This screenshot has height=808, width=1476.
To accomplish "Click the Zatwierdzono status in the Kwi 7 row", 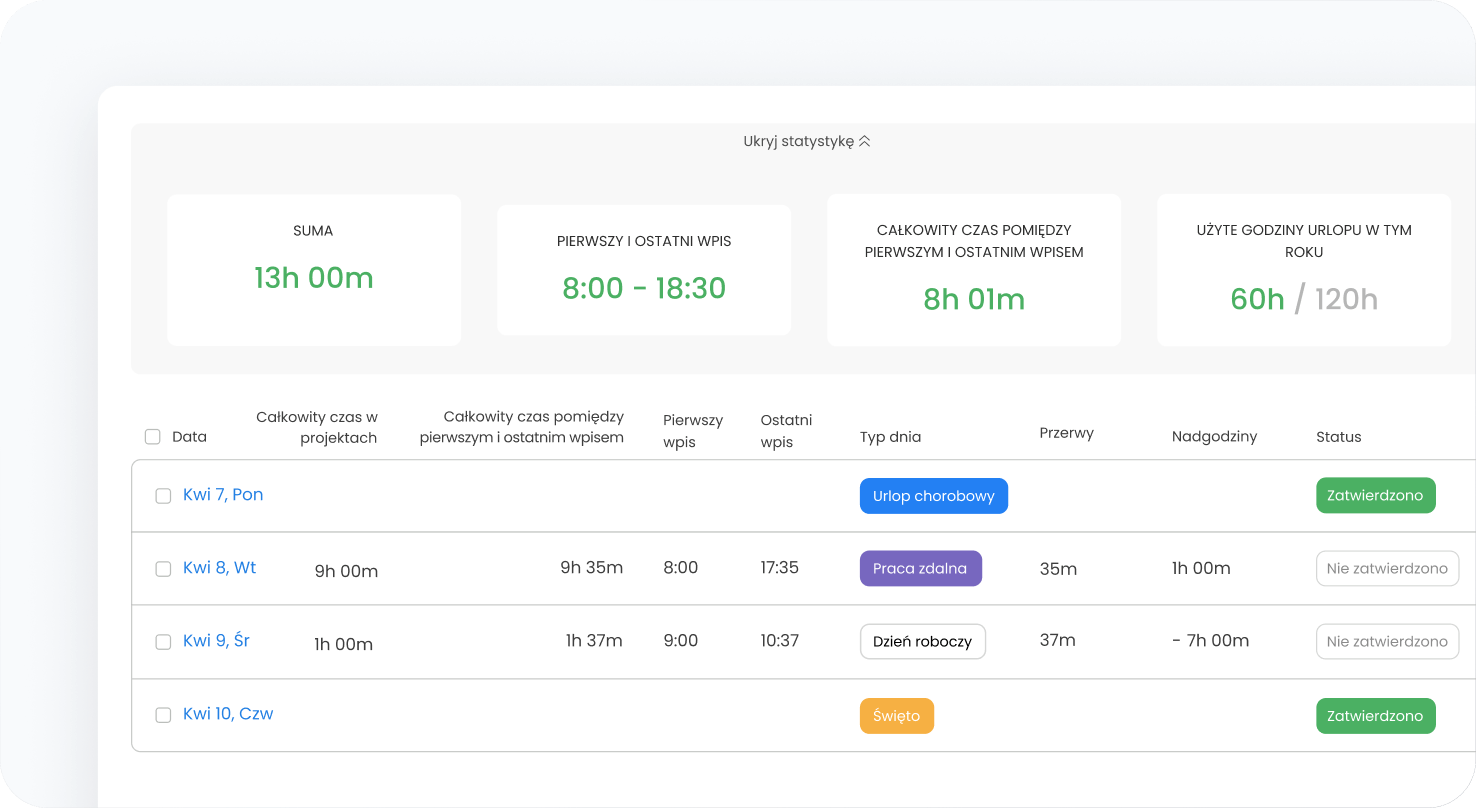I will pos(1375,495).
